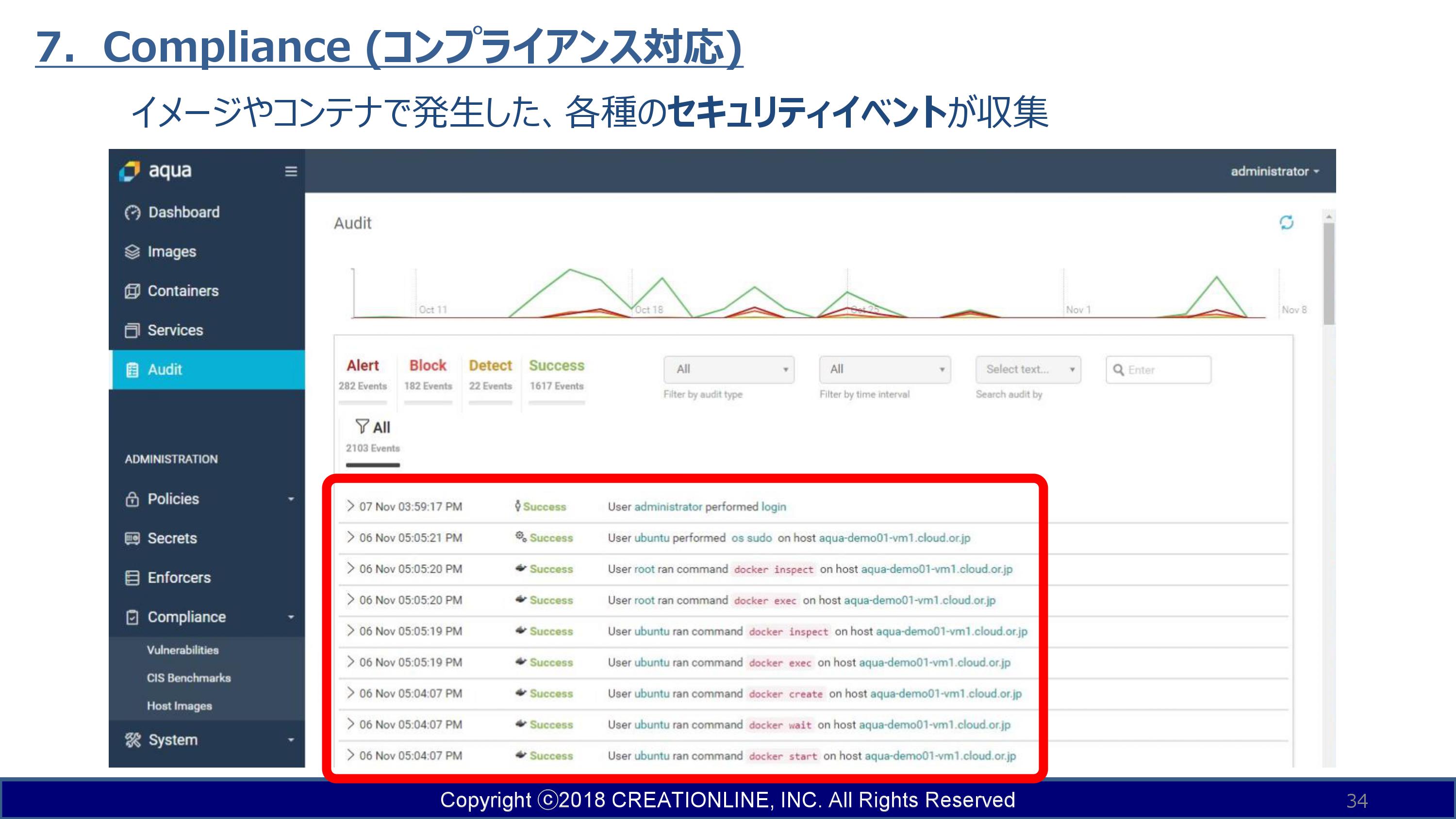Image resolution: width=1456 pixels, height=819 pixels.
Task: Expand 05:05:19 ubuntu docker exec row
Action: point(350,661)
